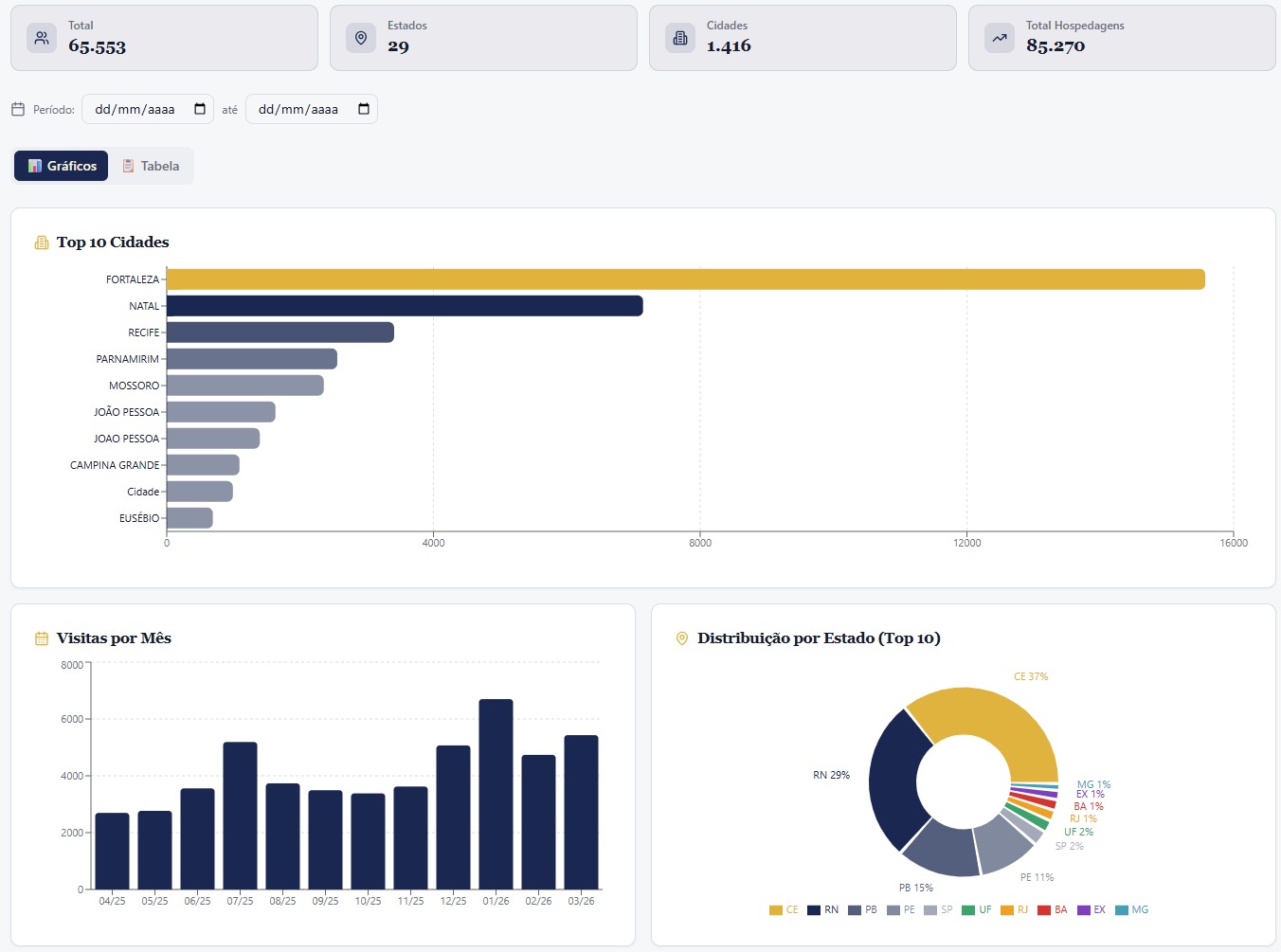Viewport: 1281px width, 952px height.
Task: Click the 'Visitas por Mês' heading
Action: (x=114, y=638)
